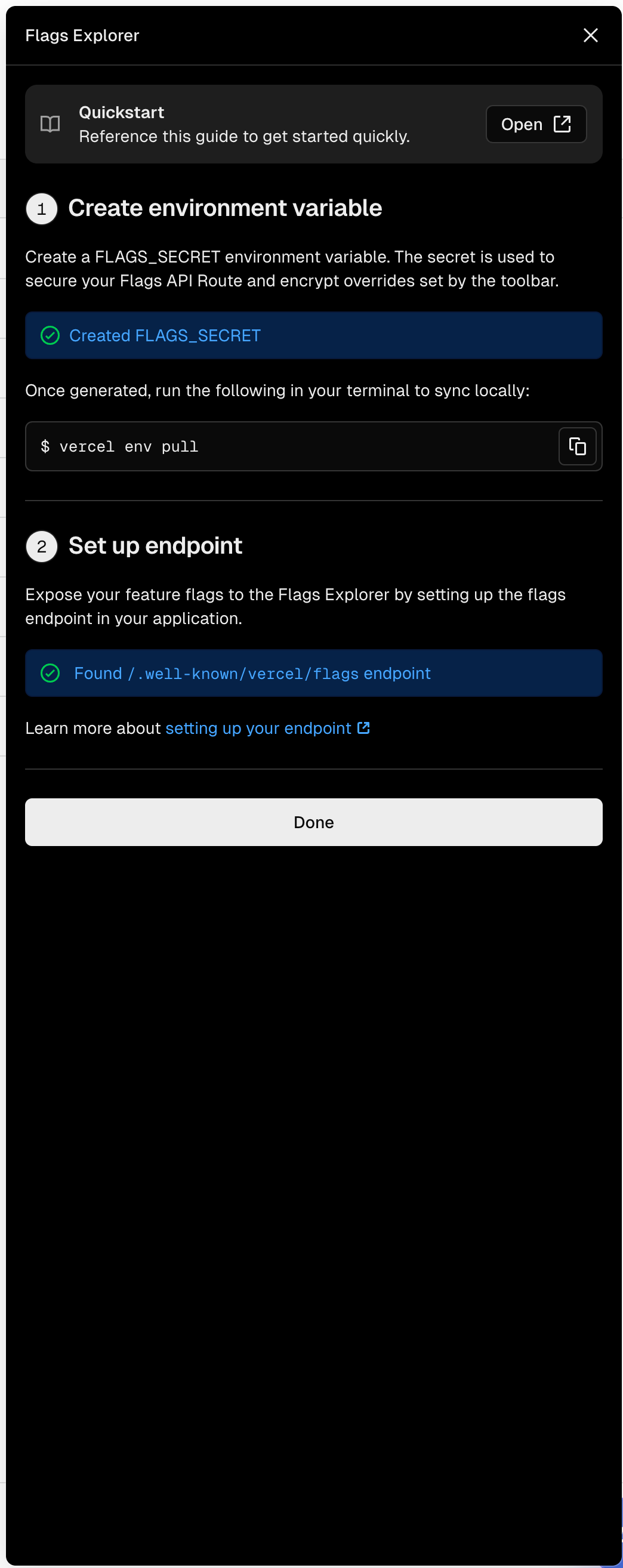
Task: Click the vercel env pull command text
Action: [128, 447]
